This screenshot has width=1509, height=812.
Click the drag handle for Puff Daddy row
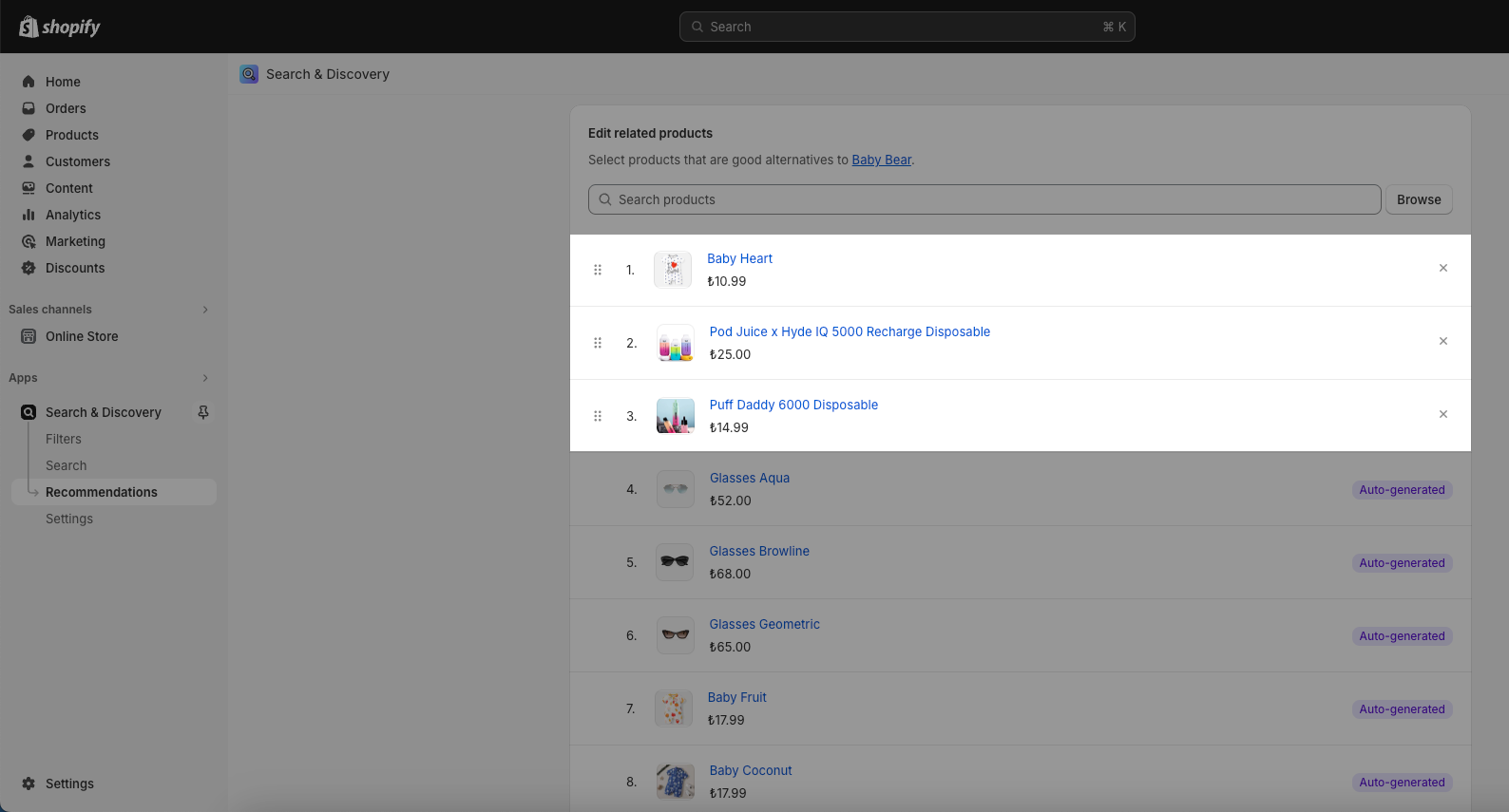click(598, 416)
